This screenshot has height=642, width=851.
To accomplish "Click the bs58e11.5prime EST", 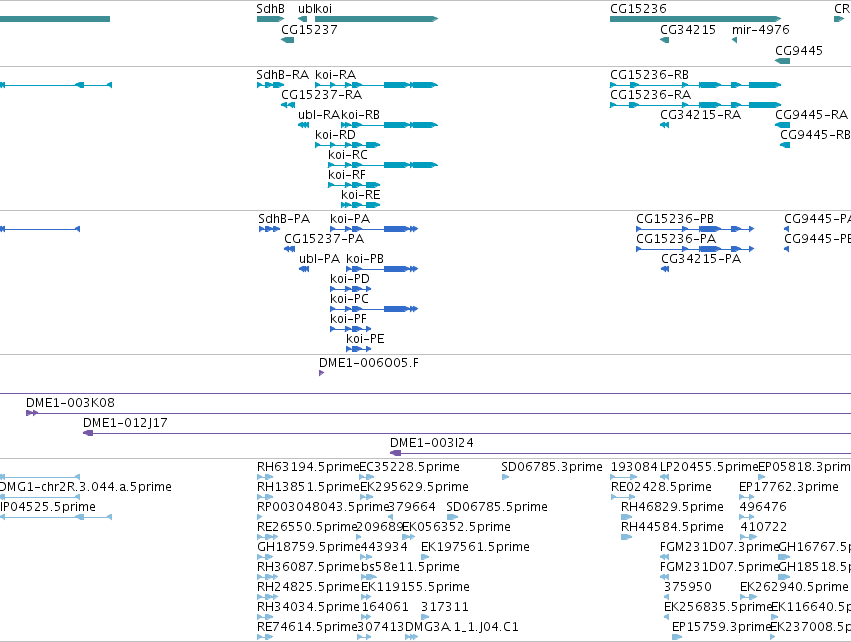I will [369, 577].
